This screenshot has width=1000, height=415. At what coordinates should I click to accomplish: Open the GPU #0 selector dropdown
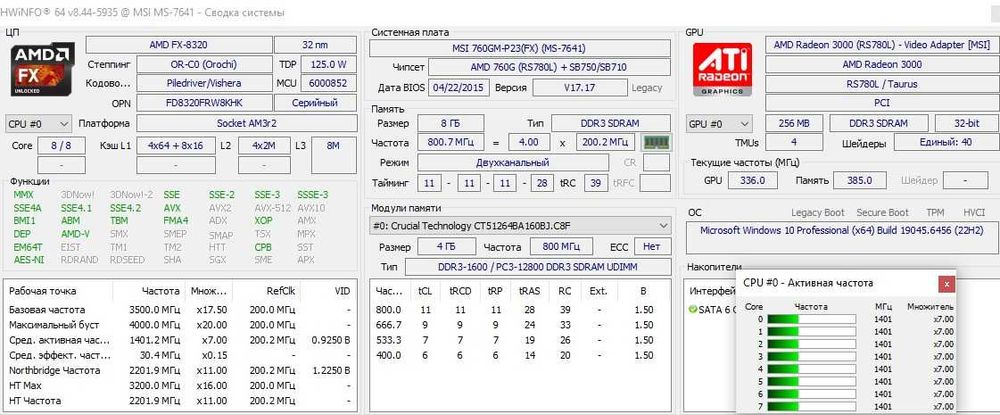pyautogui.click(x=719, y=124)
